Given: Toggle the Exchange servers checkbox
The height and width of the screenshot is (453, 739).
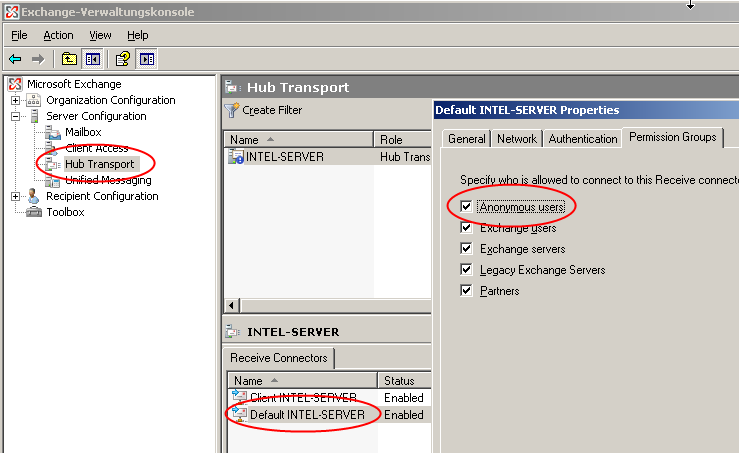Looking at the screenshot, I should (466, 248).
